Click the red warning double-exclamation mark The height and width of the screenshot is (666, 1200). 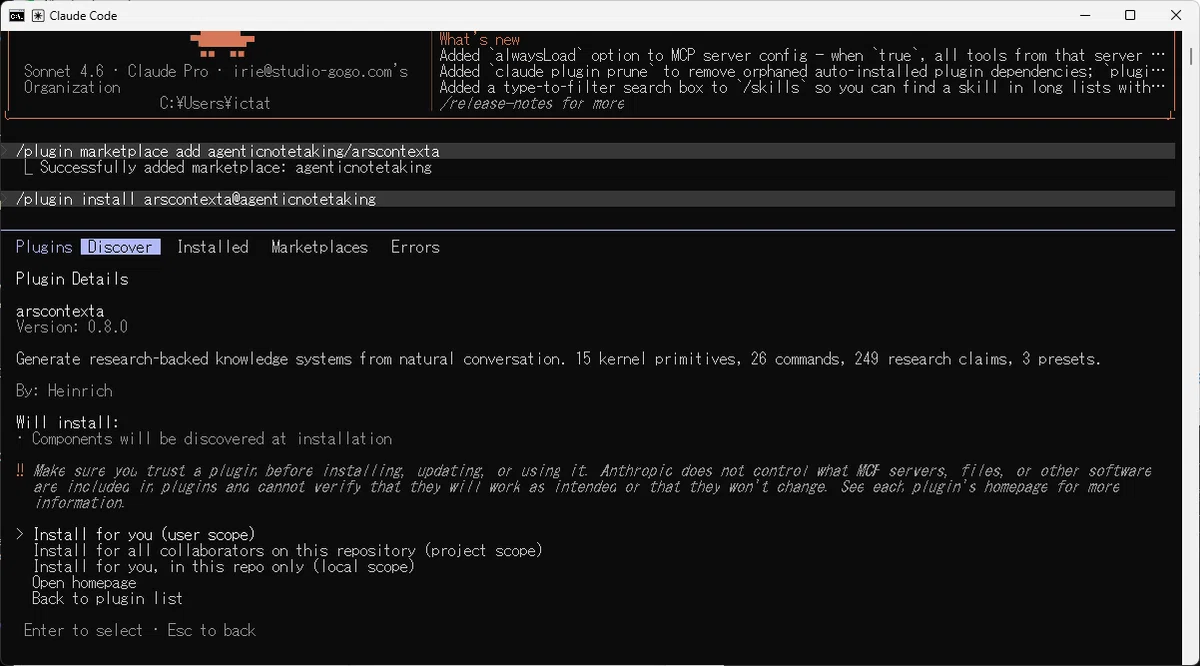20,471
